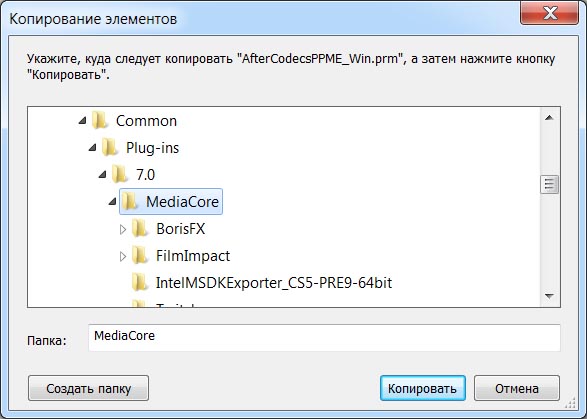The width and height of the screenshot is (587, 419).
Task: Expand the FilmImpact folder node
Action: [x=123, y=256]
